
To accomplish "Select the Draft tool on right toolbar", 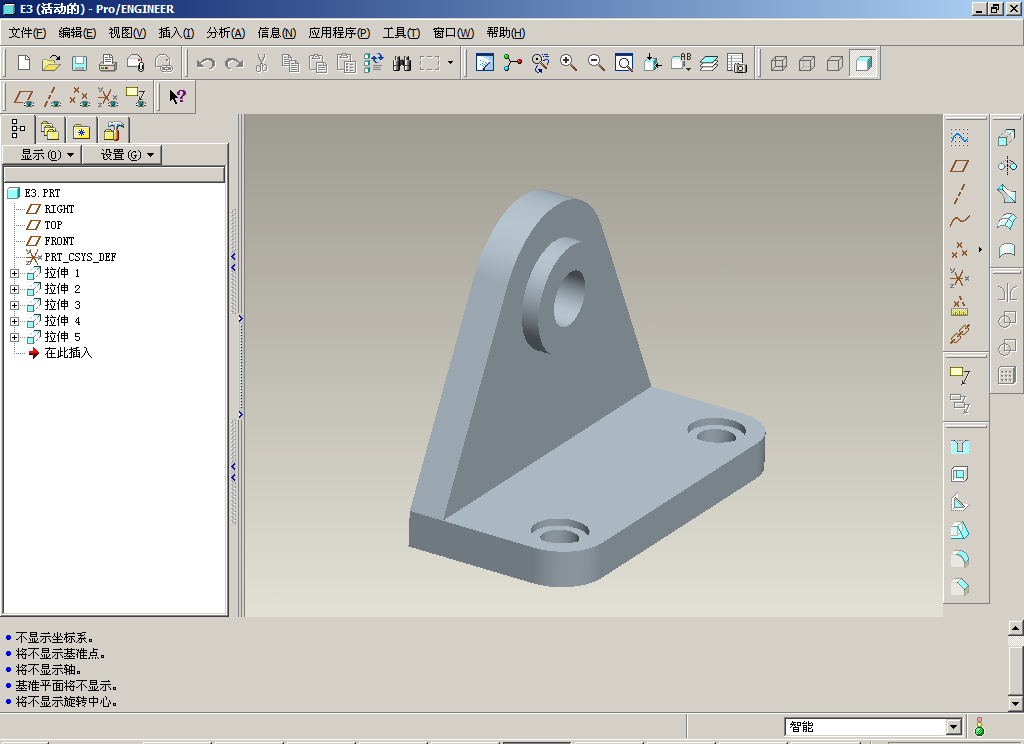I will click(x=959, y=530).
